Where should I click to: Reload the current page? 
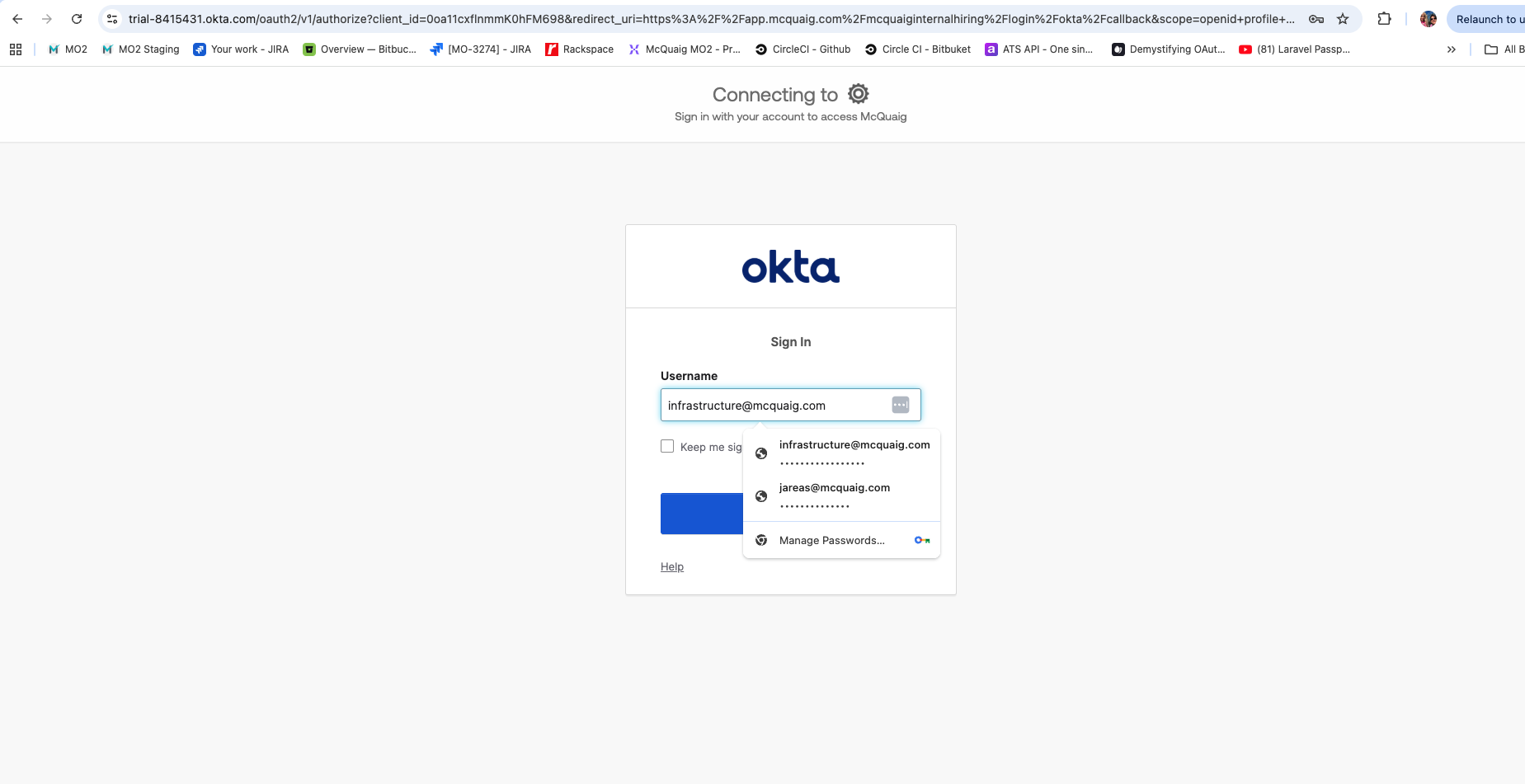[77, 18]
